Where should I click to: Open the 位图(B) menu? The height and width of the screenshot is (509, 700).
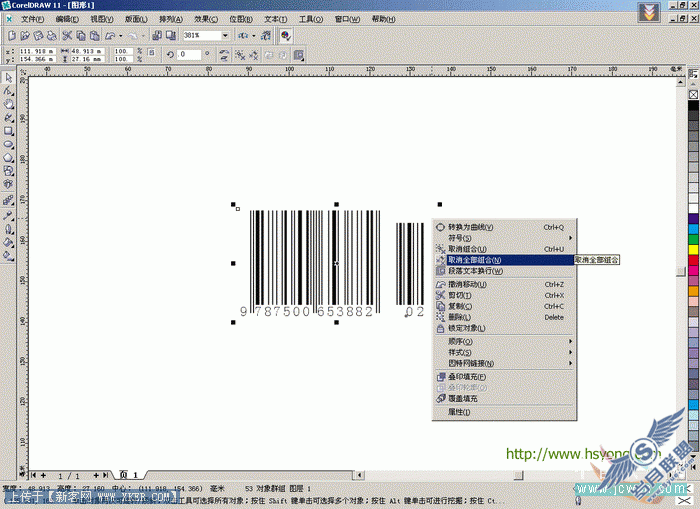coord(241,19)
